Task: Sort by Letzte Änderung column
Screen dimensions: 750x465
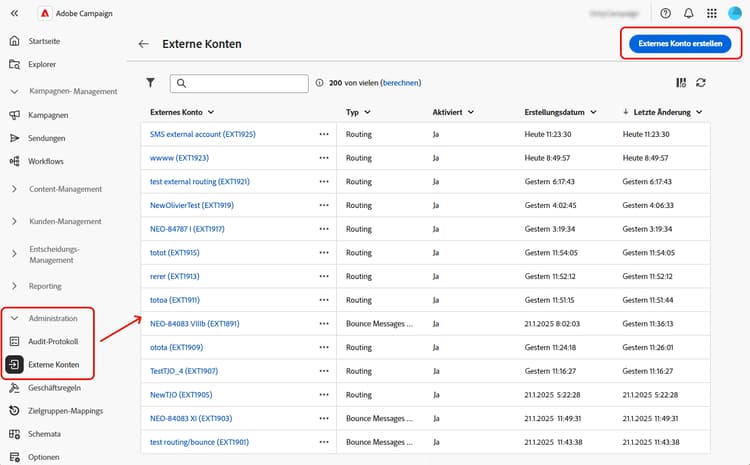Action: pyautogui.click(x=662, y=112)
